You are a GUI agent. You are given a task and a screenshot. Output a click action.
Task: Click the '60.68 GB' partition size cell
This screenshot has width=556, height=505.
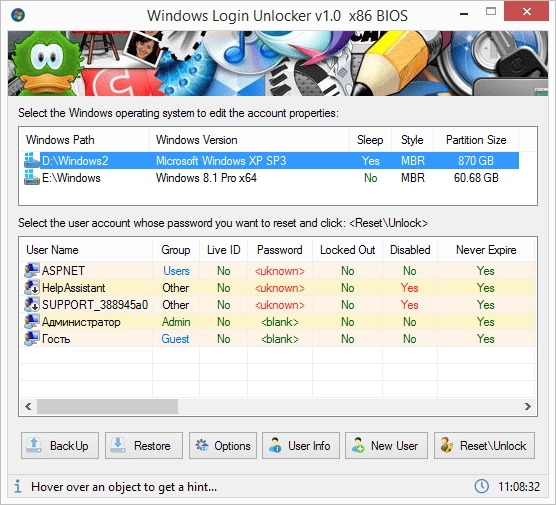point(476,178)
